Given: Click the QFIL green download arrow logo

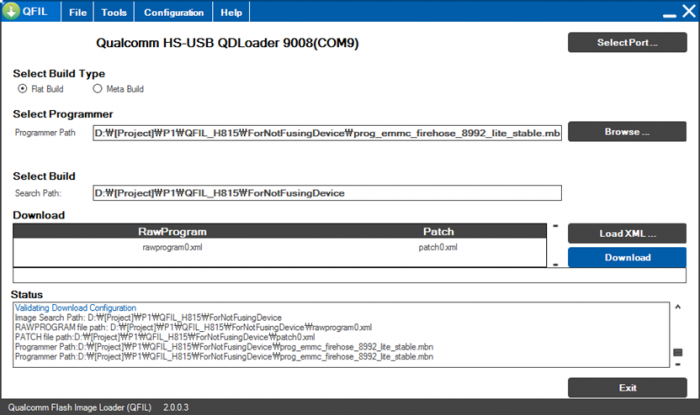Looking at the screenshot, I should click(11, 11).
